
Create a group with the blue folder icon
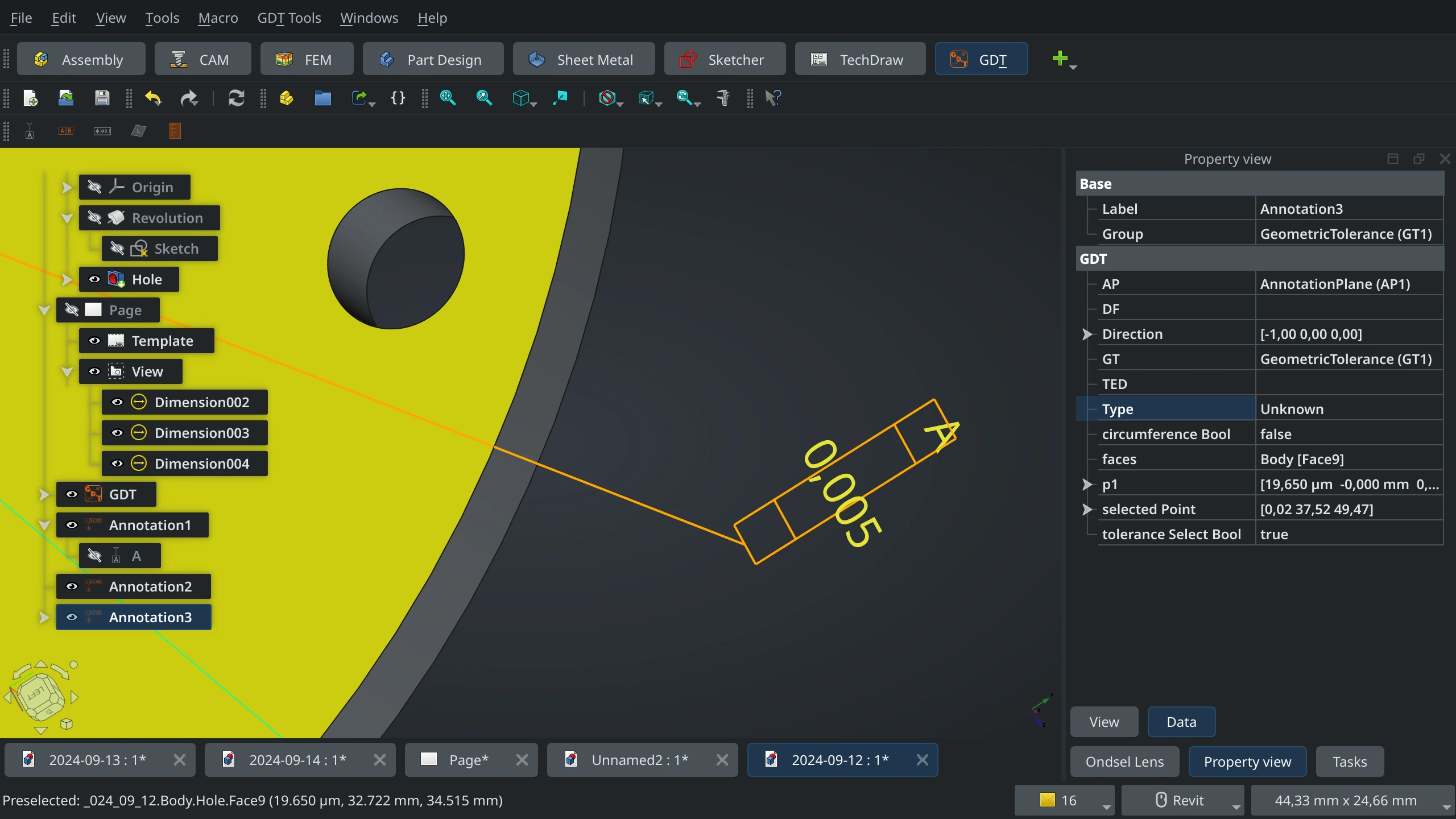[322, 98]
